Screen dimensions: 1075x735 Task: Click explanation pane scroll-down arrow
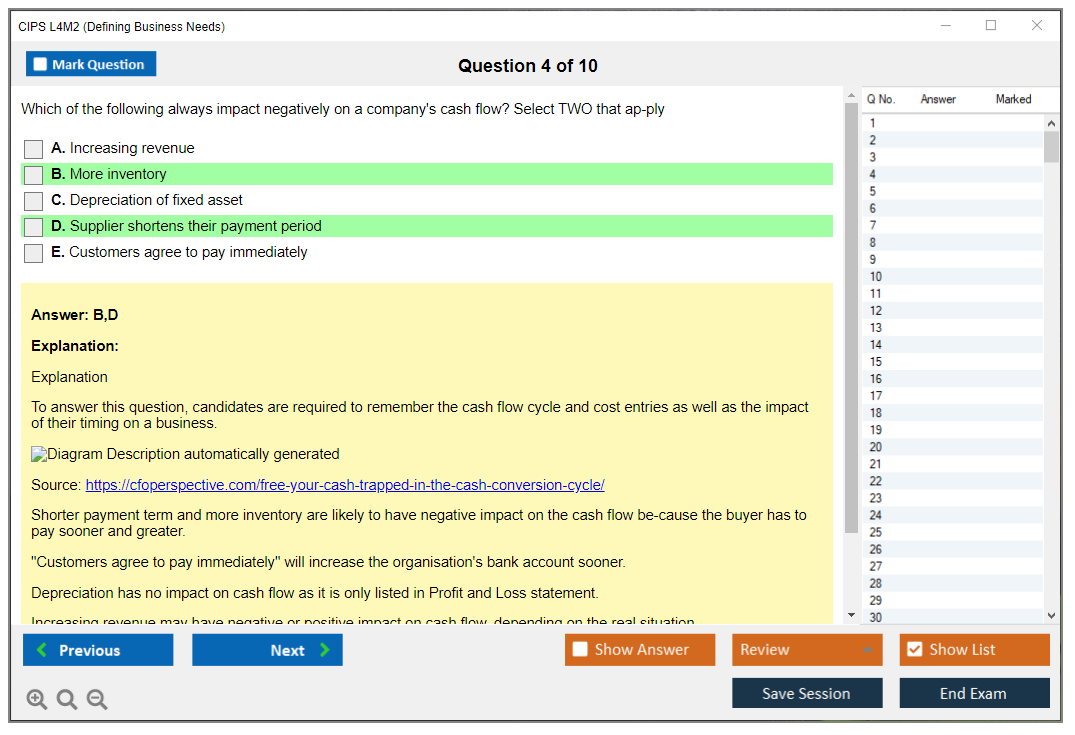click(852, 615)
